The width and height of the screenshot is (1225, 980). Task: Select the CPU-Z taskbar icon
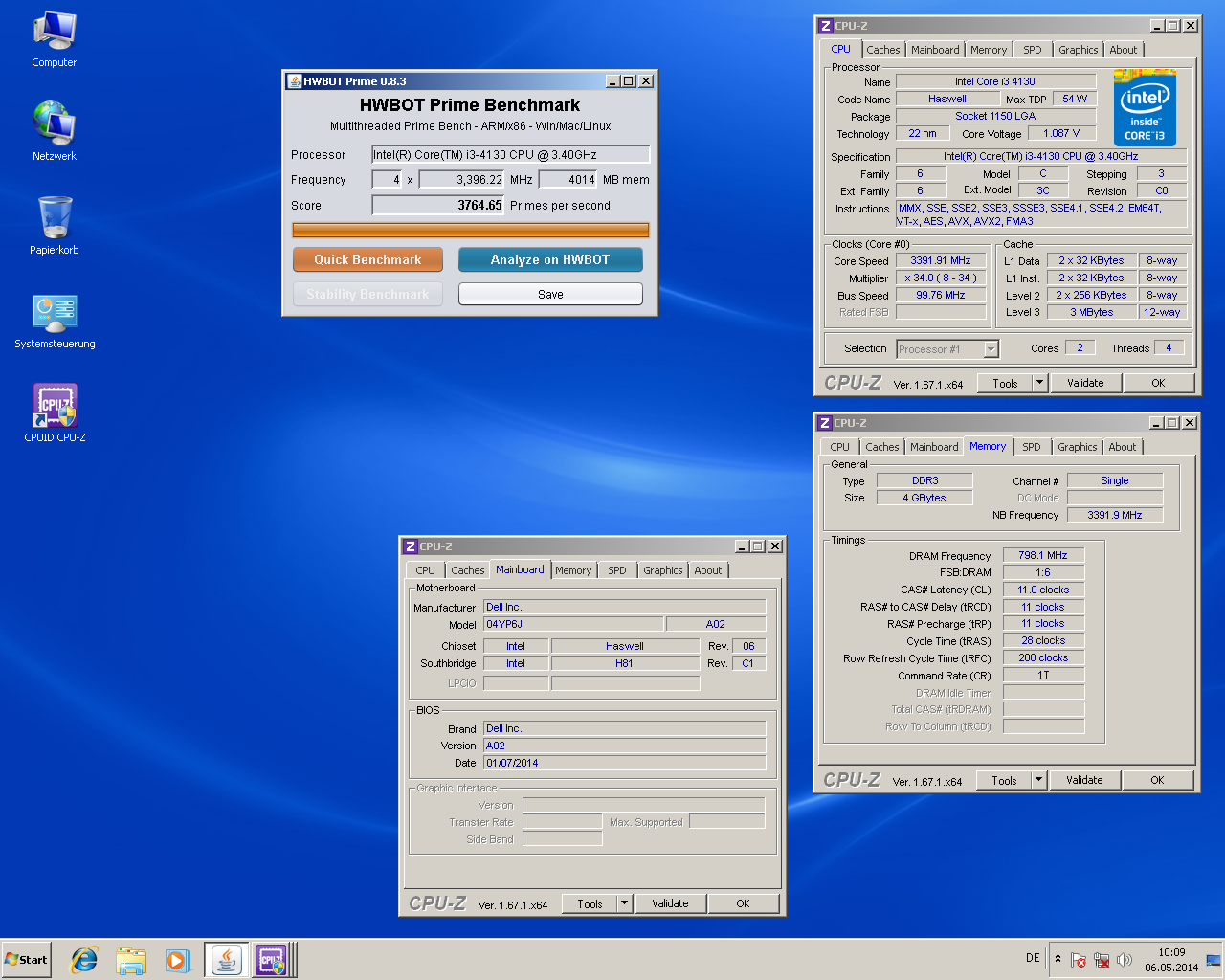point(271,960)
